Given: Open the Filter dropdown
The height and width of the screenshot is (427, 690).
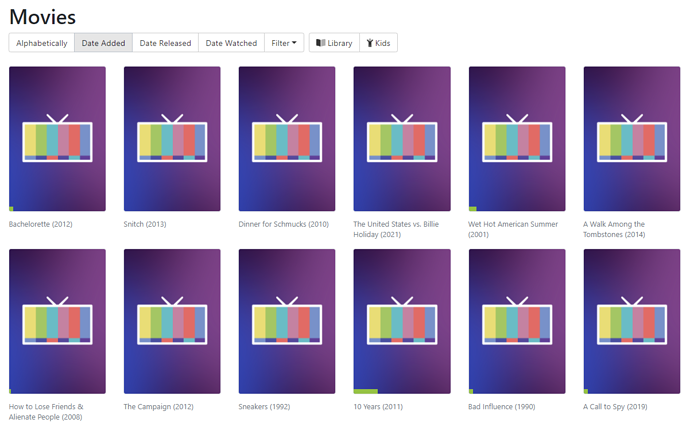Looking at the screenshot, I should tap(284, 43).
